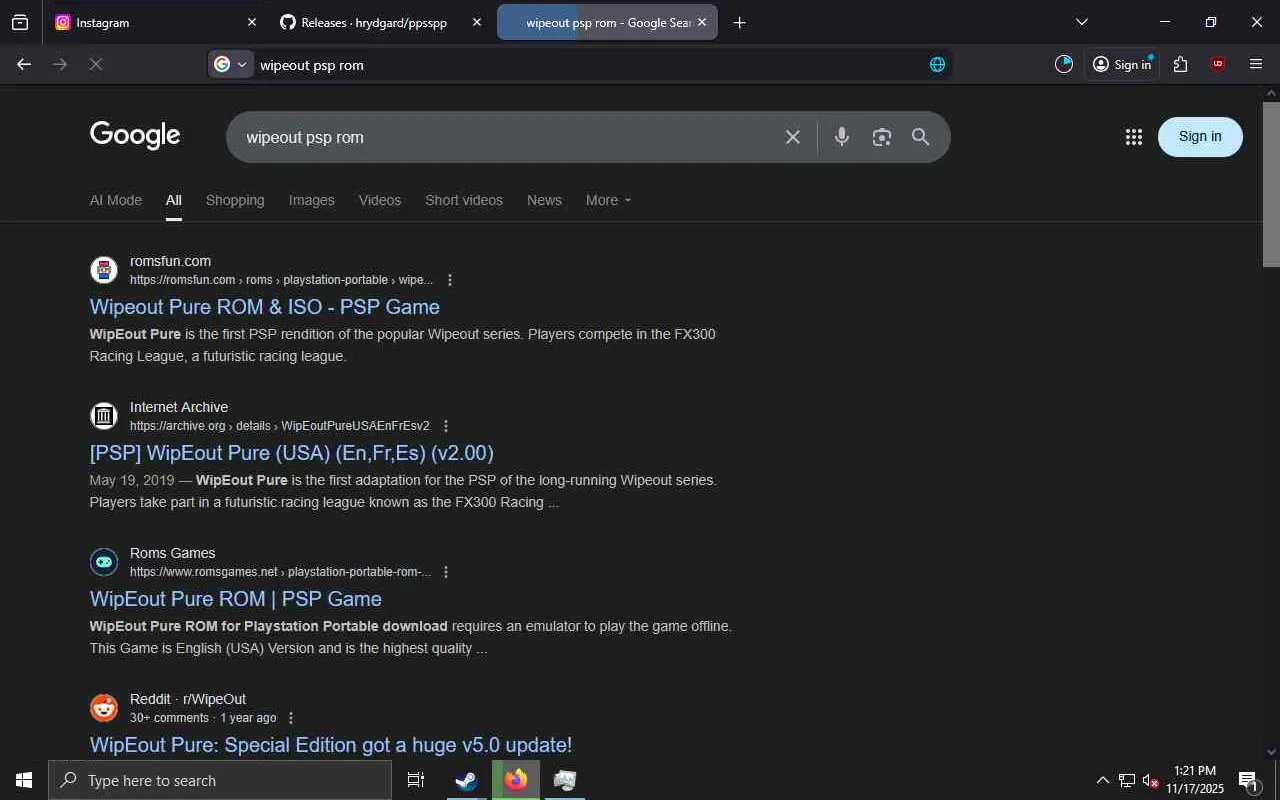This screenshot has height=800, width=1280.
Task: Open more options for the Reddit result
Action: (x=291, y=718)
